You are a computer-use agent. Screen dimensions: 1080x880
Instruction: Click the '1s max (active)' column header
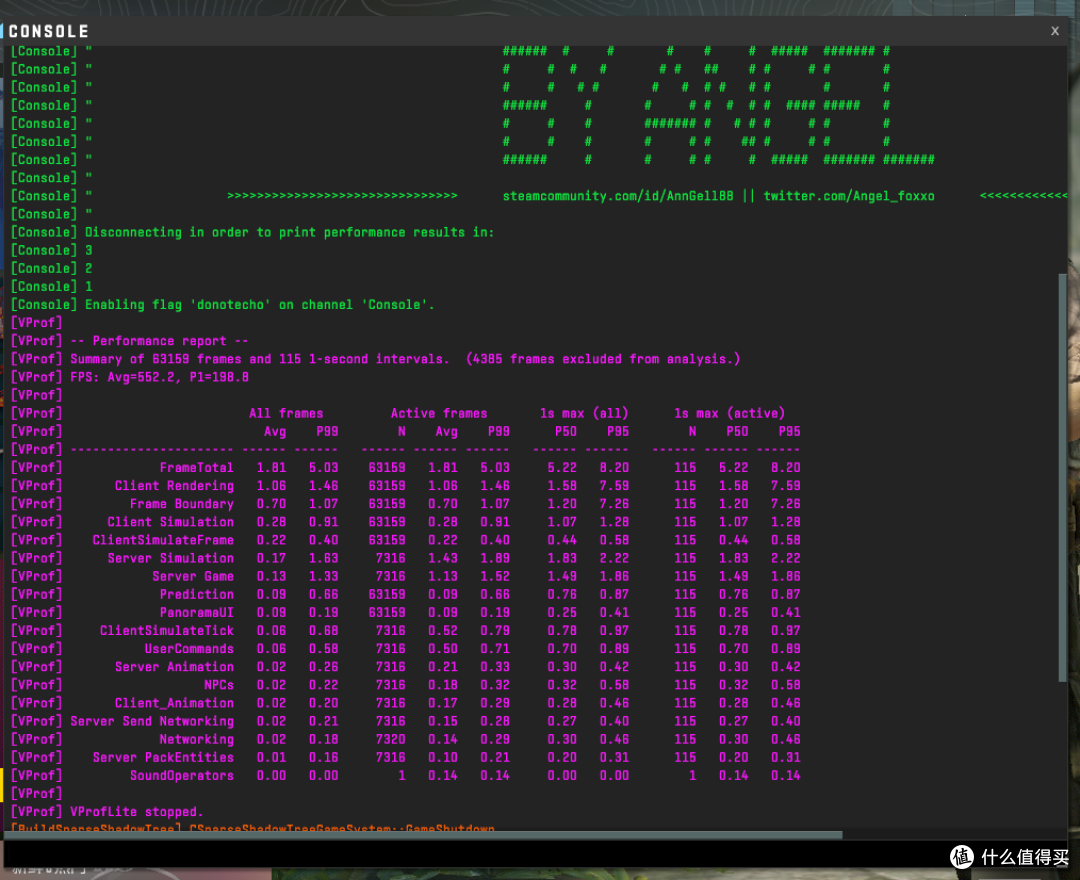point(729,413)
